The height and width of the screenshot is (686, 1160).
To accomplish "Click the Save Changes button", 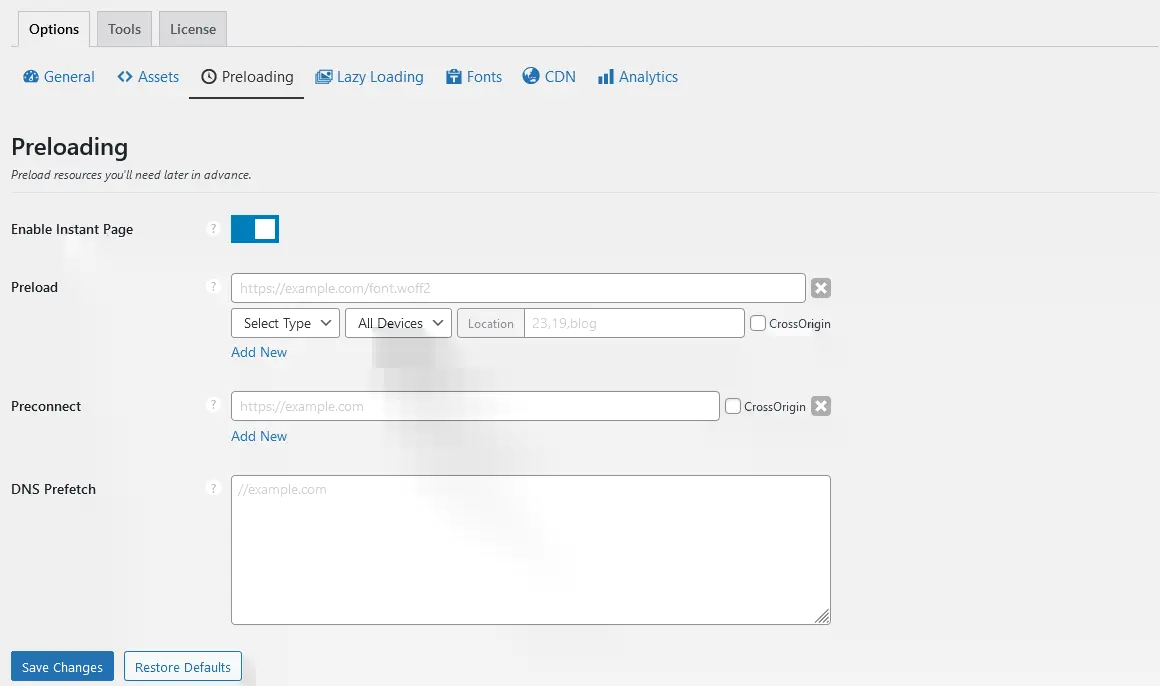I will pos(62,667).
